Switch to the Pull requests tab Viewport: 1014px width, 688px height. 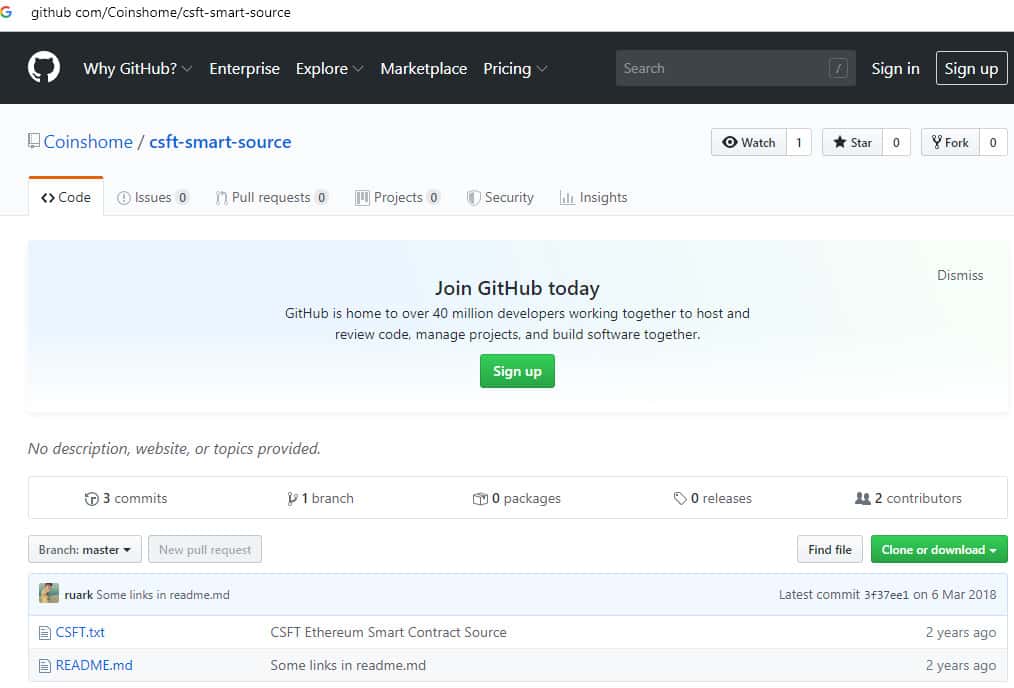click(x=271, y=198)
